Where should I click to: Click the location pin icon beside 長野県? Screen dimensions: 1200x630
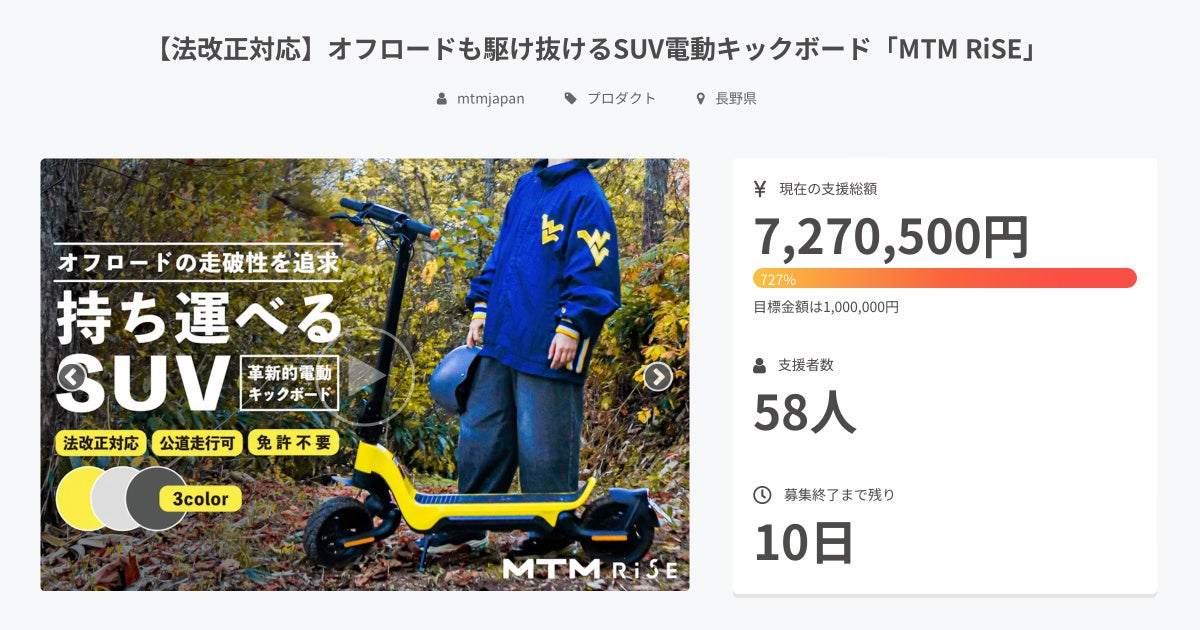click(701, 99)
